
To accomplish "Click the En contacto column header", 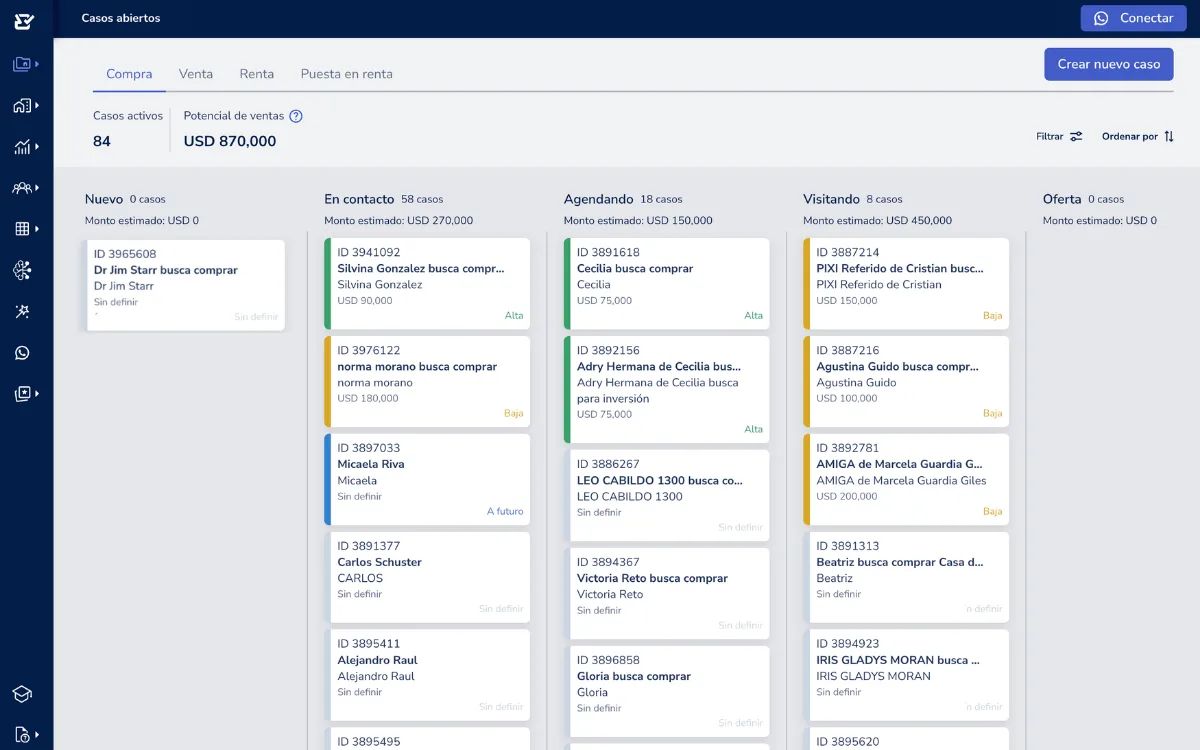I will [359, 199].
